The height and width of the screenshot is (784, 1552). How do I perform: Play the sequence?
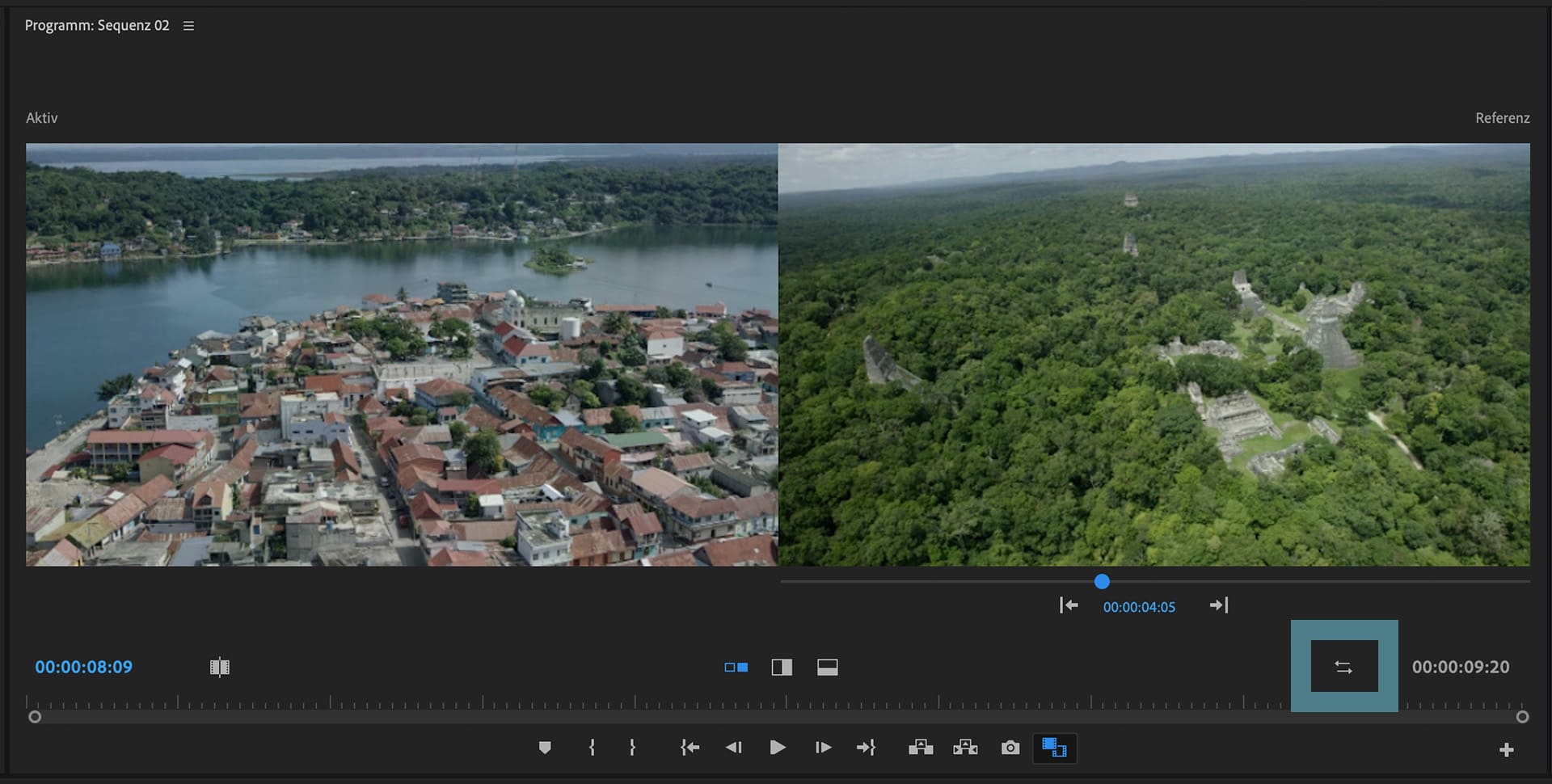click(778, 748)
